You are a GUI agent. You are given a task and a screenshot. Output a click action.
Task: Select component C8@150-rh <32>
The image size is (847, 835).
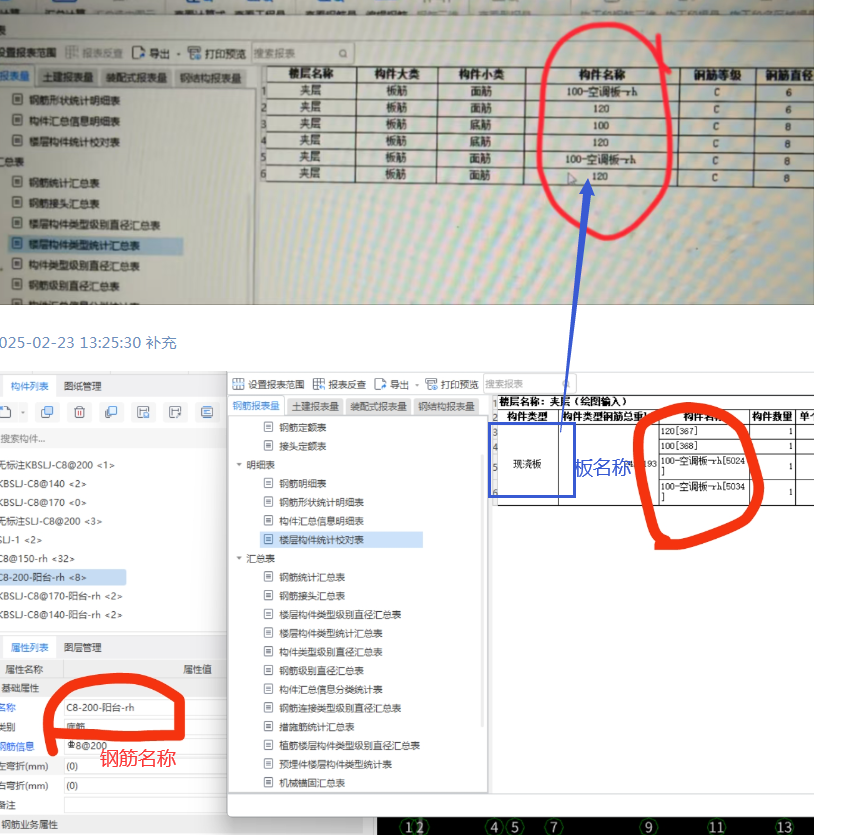[x=37, y=558]
